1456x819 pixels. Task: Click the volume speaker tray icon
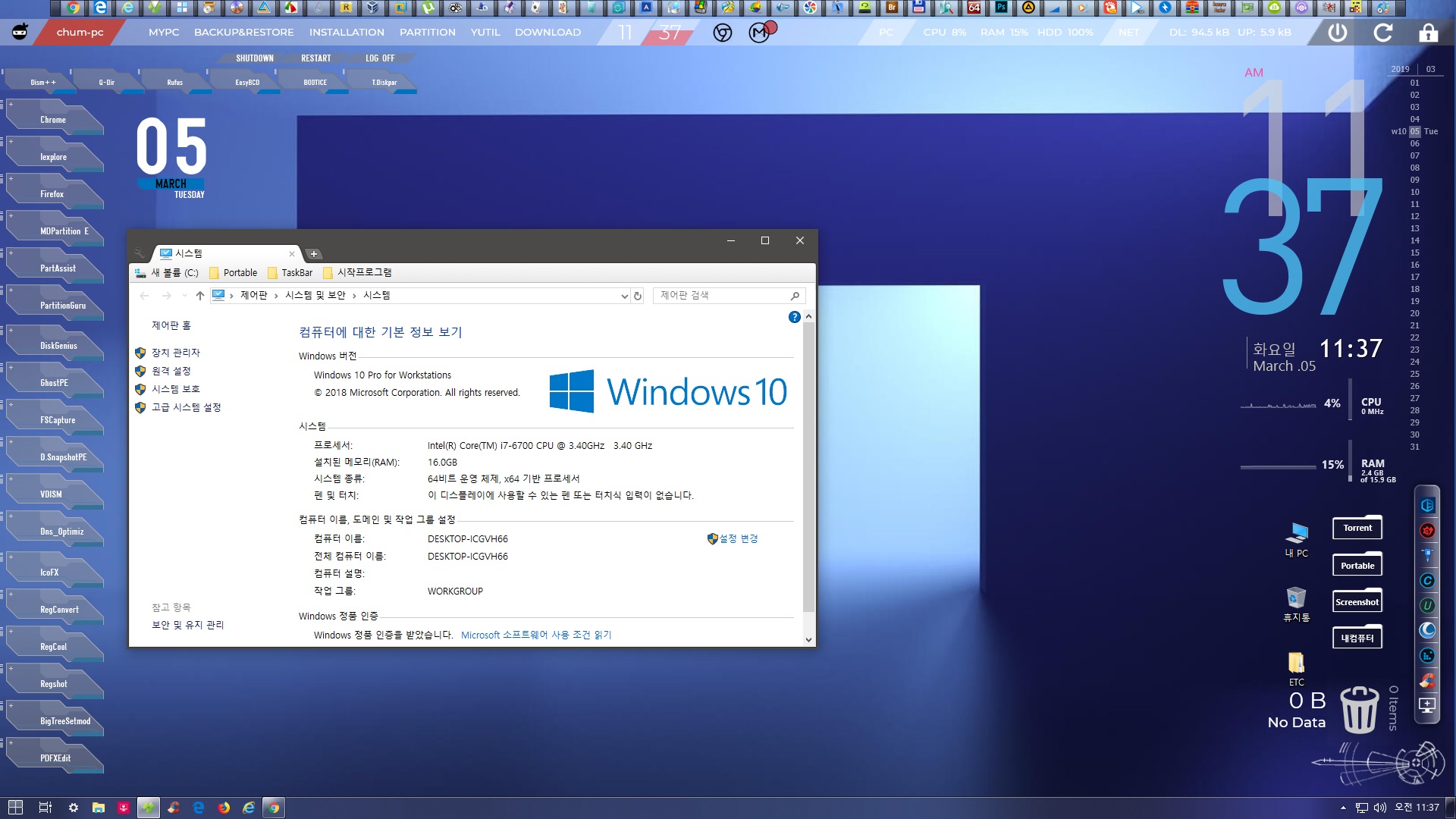coord(1380,808)
